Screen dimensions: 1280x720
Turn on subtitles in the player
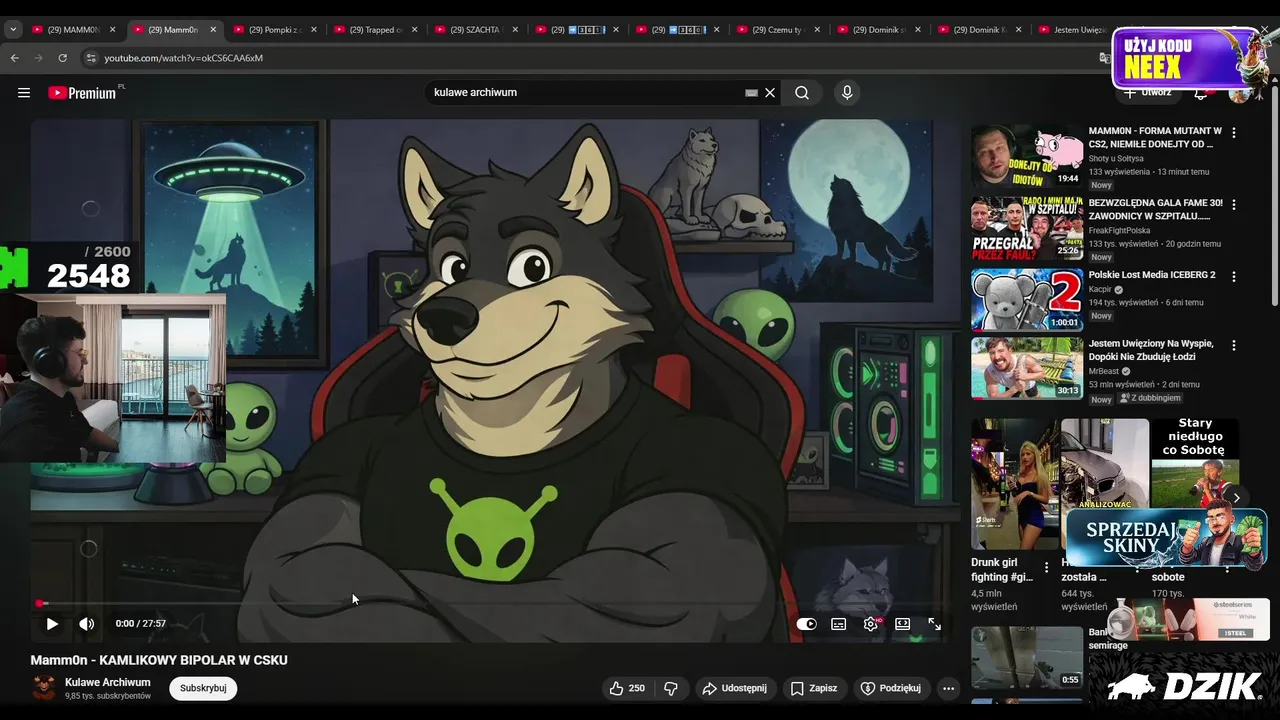[839, 624]
